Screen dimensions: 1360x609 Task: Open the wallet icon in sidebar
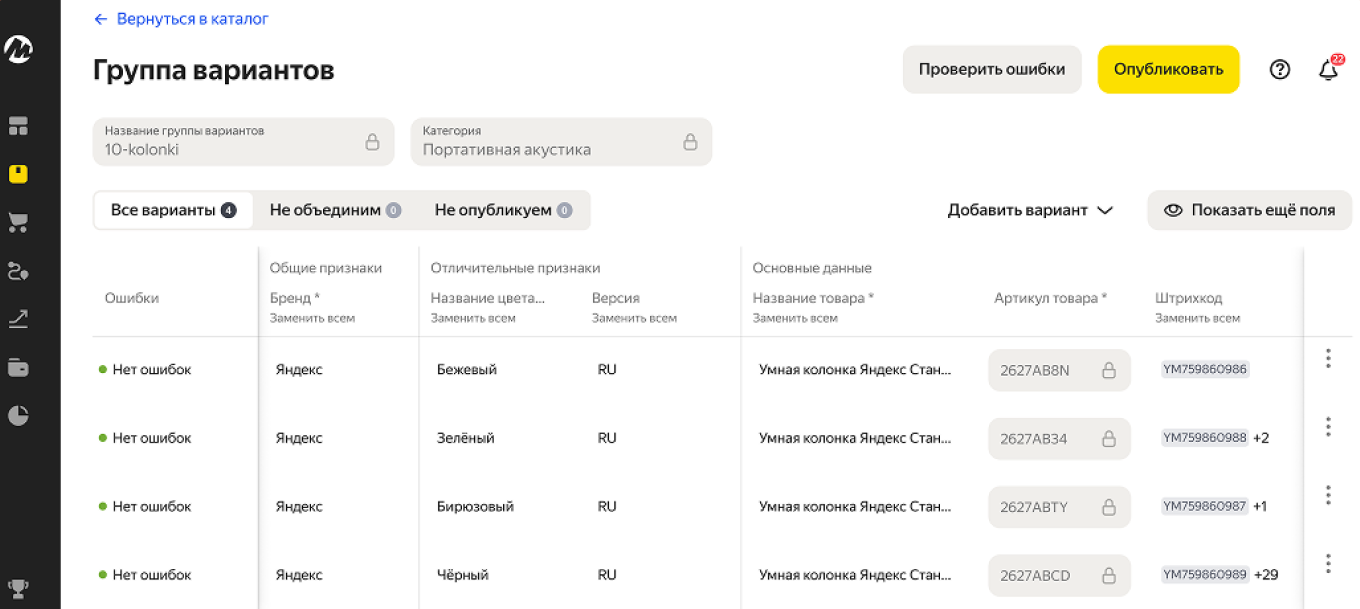tap(18, 367)
